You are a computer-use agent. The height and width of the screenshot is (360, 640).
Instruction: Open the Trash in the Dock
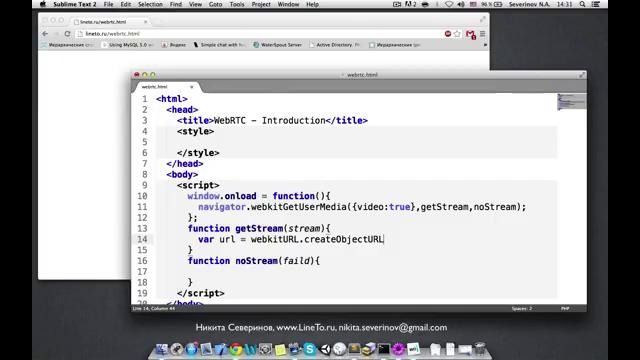(480, 349)
